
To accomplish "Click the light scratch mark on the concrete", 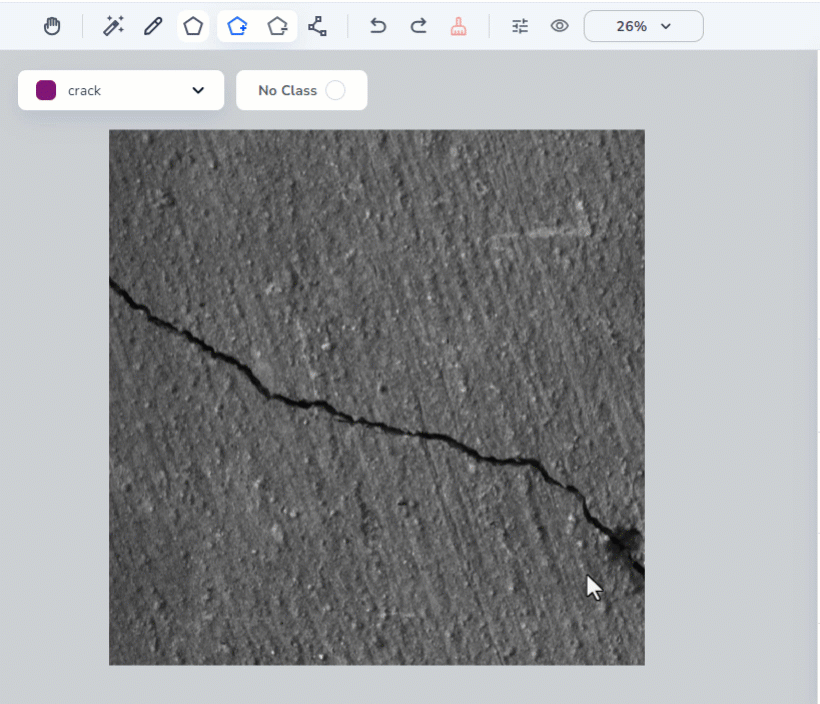I will coord(545,233).
